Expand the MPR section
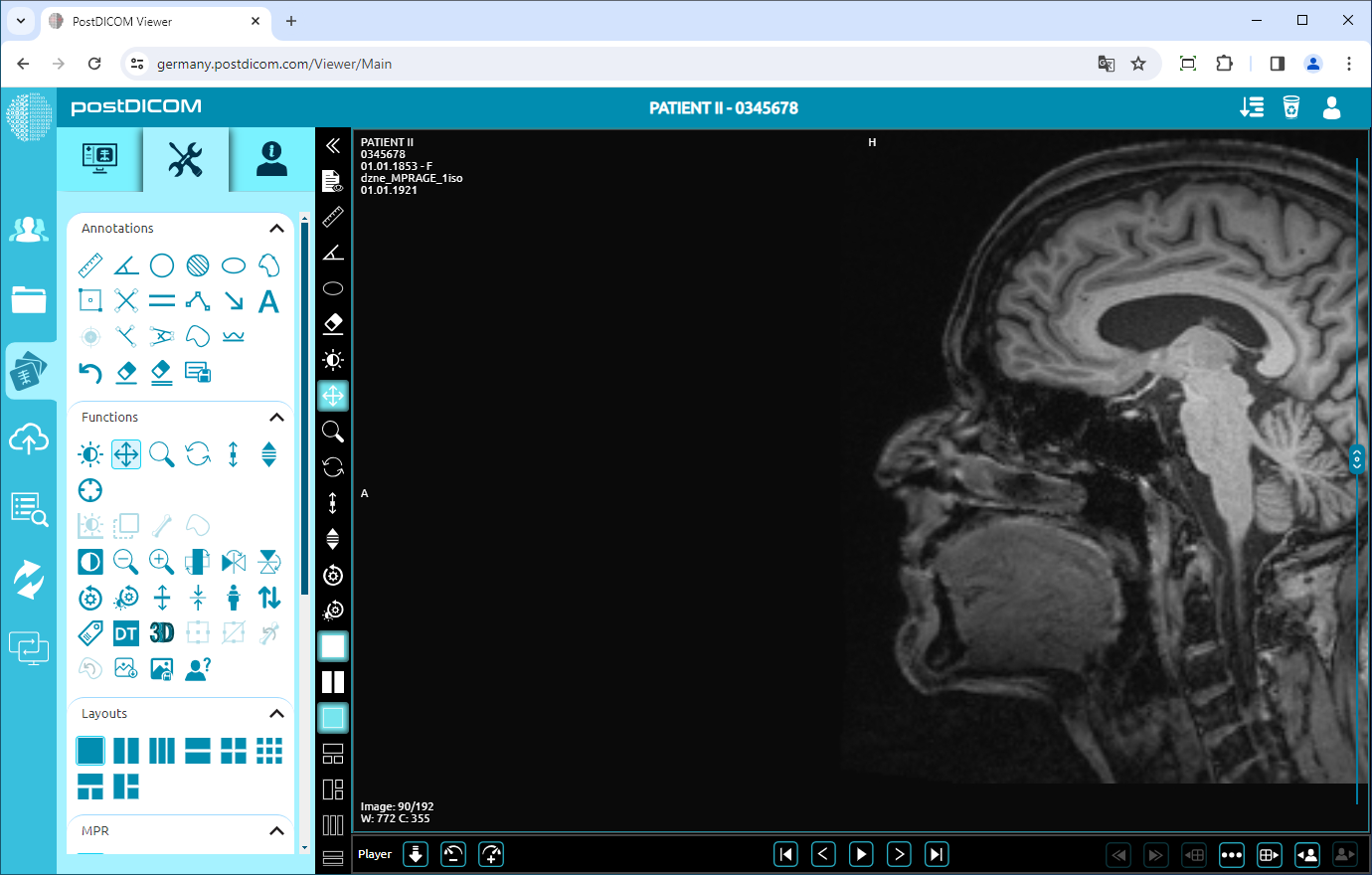This screenshot has width=1372, height=875. coord(277,831)
